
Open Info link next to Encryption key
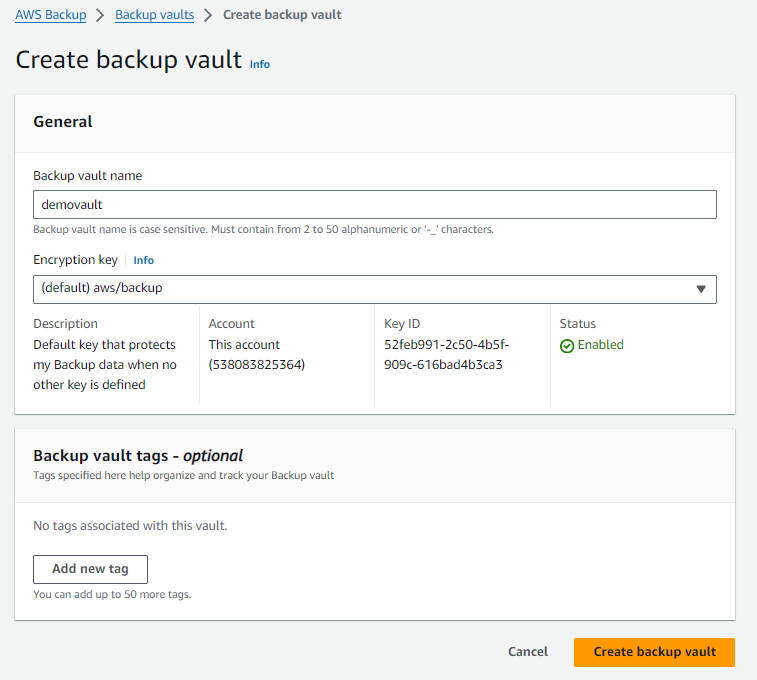143,260
